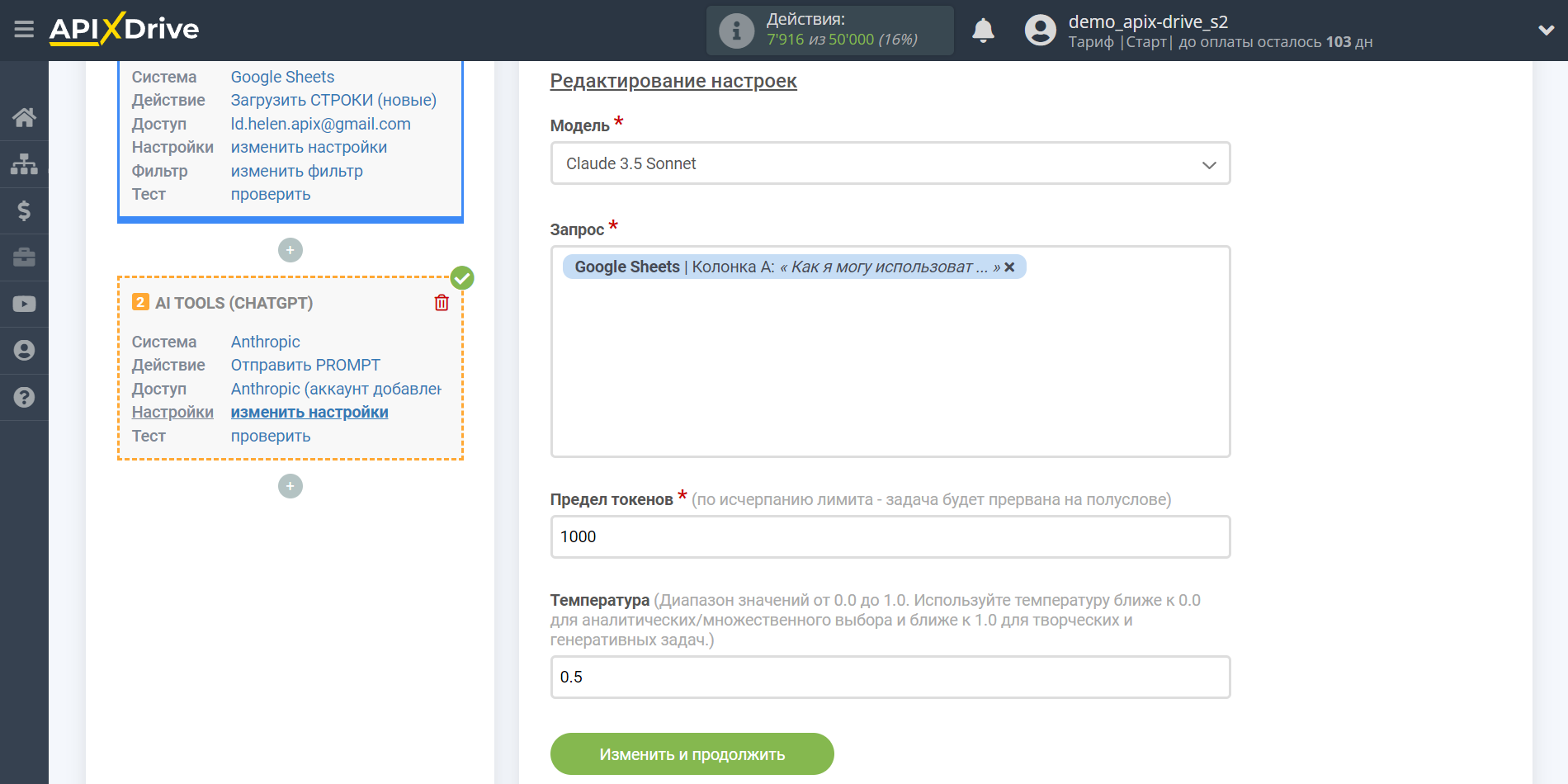The height and width of the screenshot is (784, 1568).
Task: Click Изменить и продолжить button
Action: (x=692, y=754)
